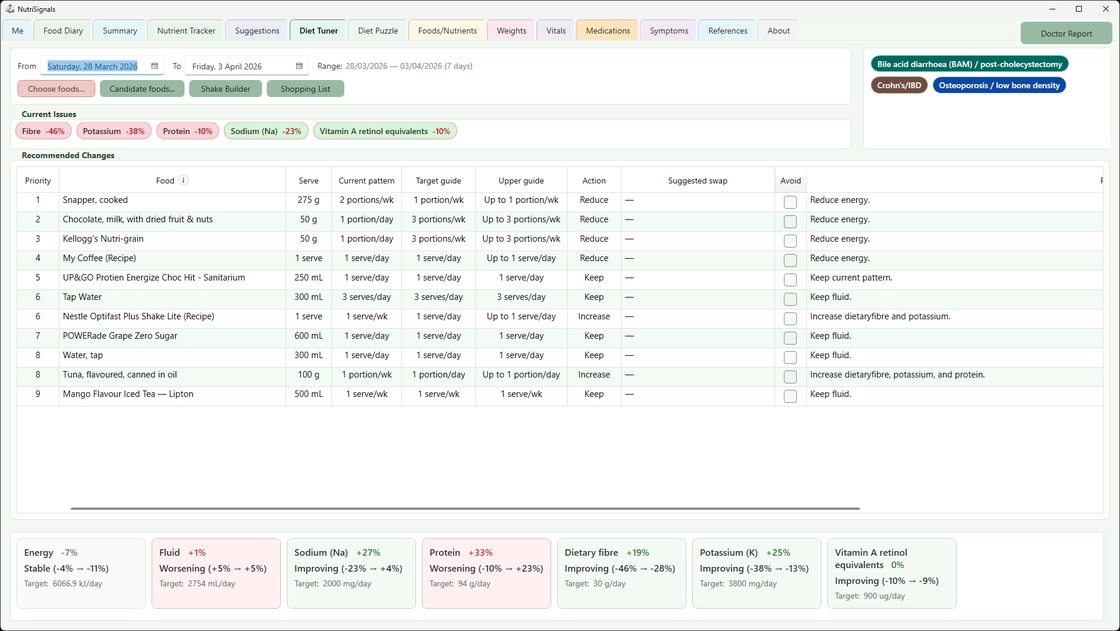Check the Avoid box for Snapper, cooked
Image resolution: width=1120 pixels, height=631 pixels.
tap(790, 199)
